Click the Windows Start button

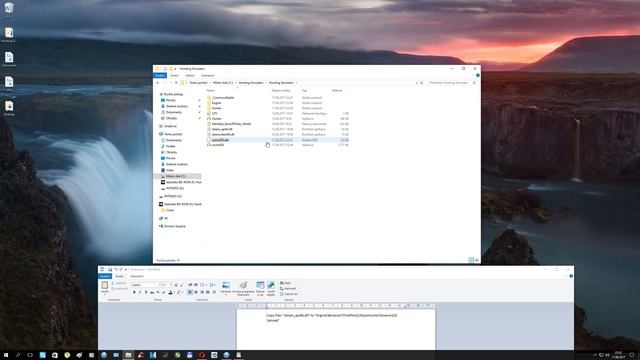pos(6,355)
